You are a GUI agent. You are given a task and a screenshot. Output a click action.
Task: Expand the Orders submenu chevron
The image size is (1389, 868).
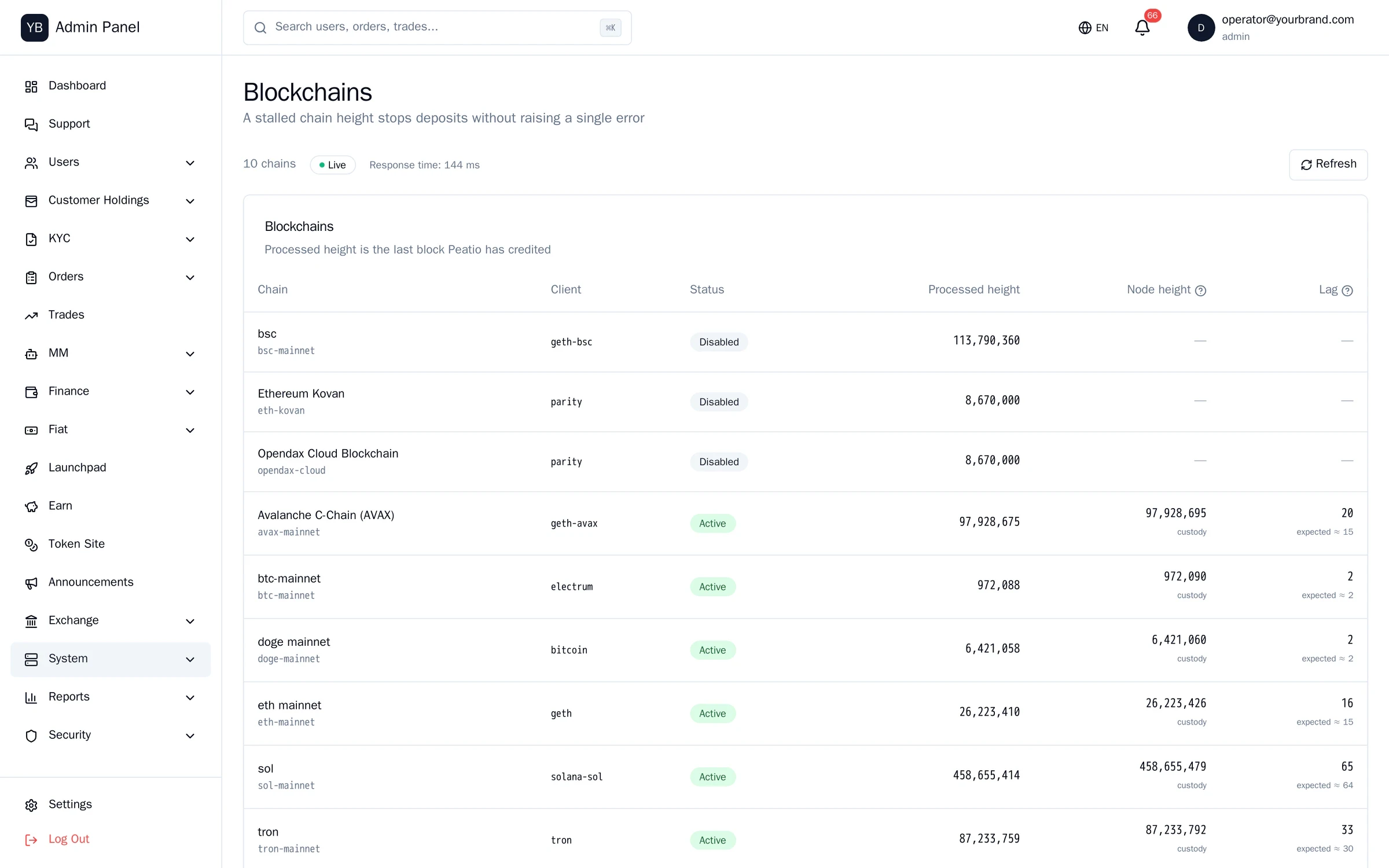[190, 278]
